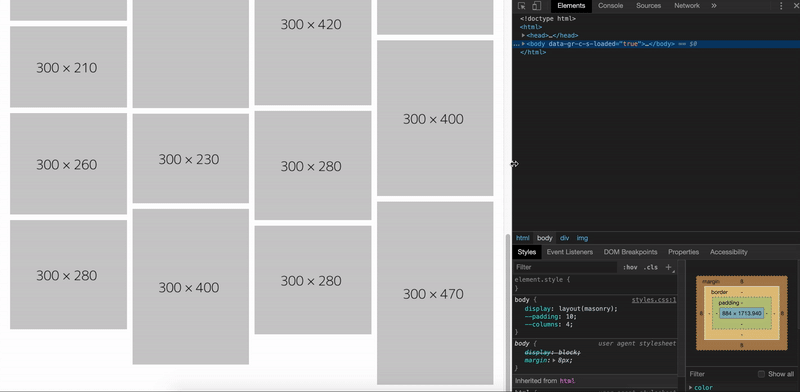Expand the margin shorthand property triangle
Viewport: 800px width, 392px height.
554,360
